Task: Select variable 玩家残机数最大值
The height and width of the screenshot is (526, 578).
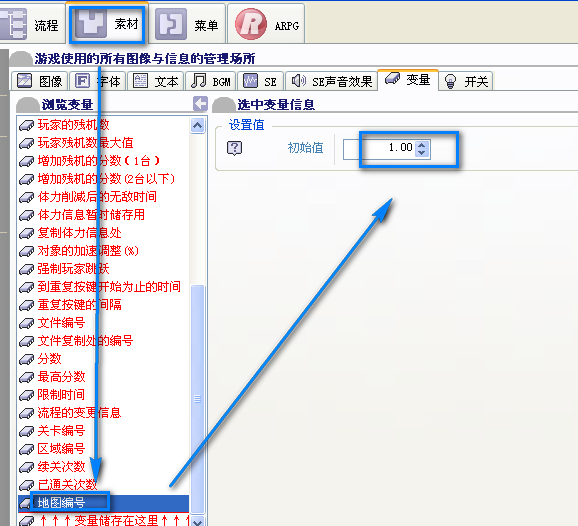Action: [86, 143]
